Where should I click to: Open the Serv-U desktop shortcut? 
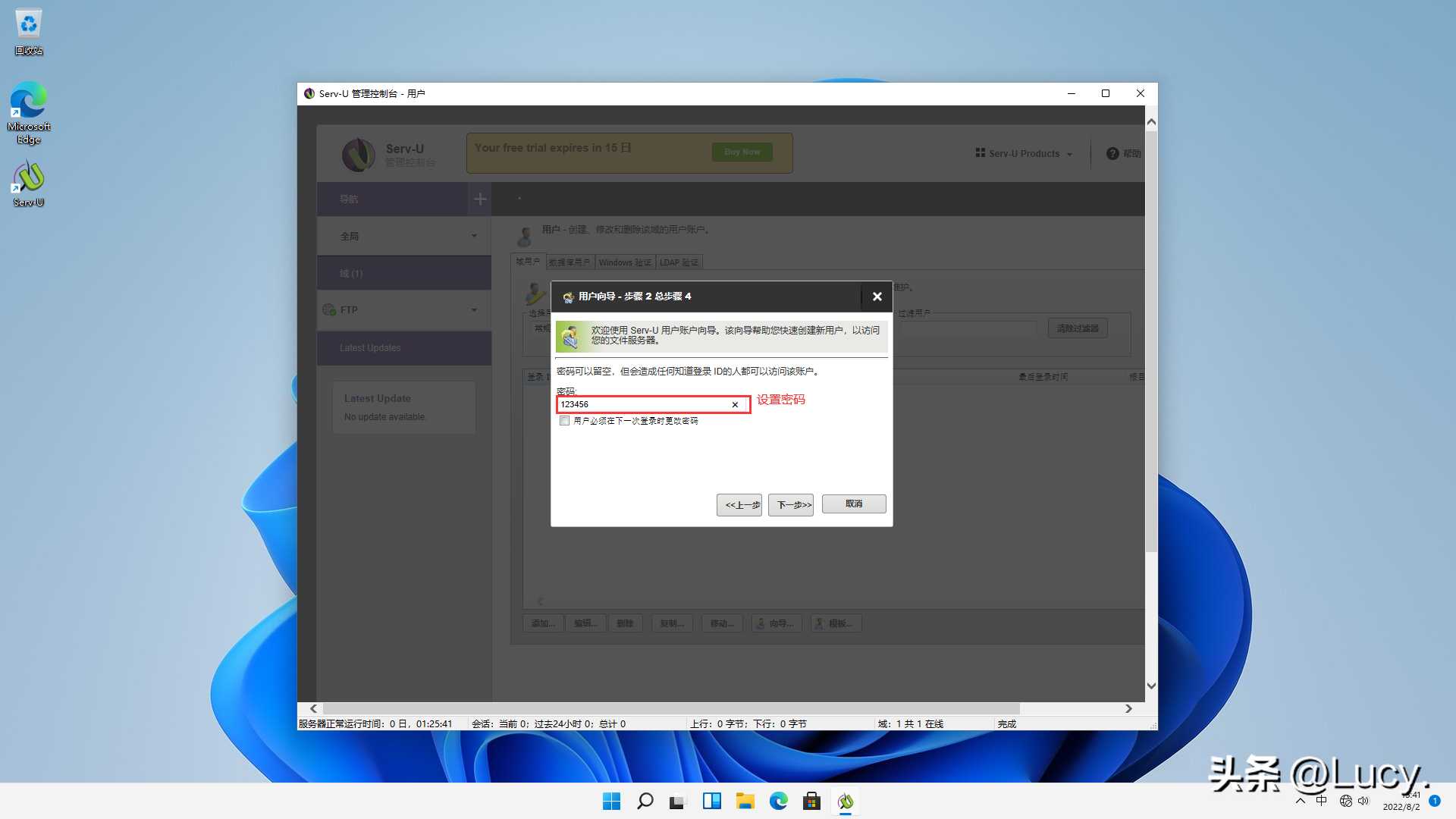[29, 183]
